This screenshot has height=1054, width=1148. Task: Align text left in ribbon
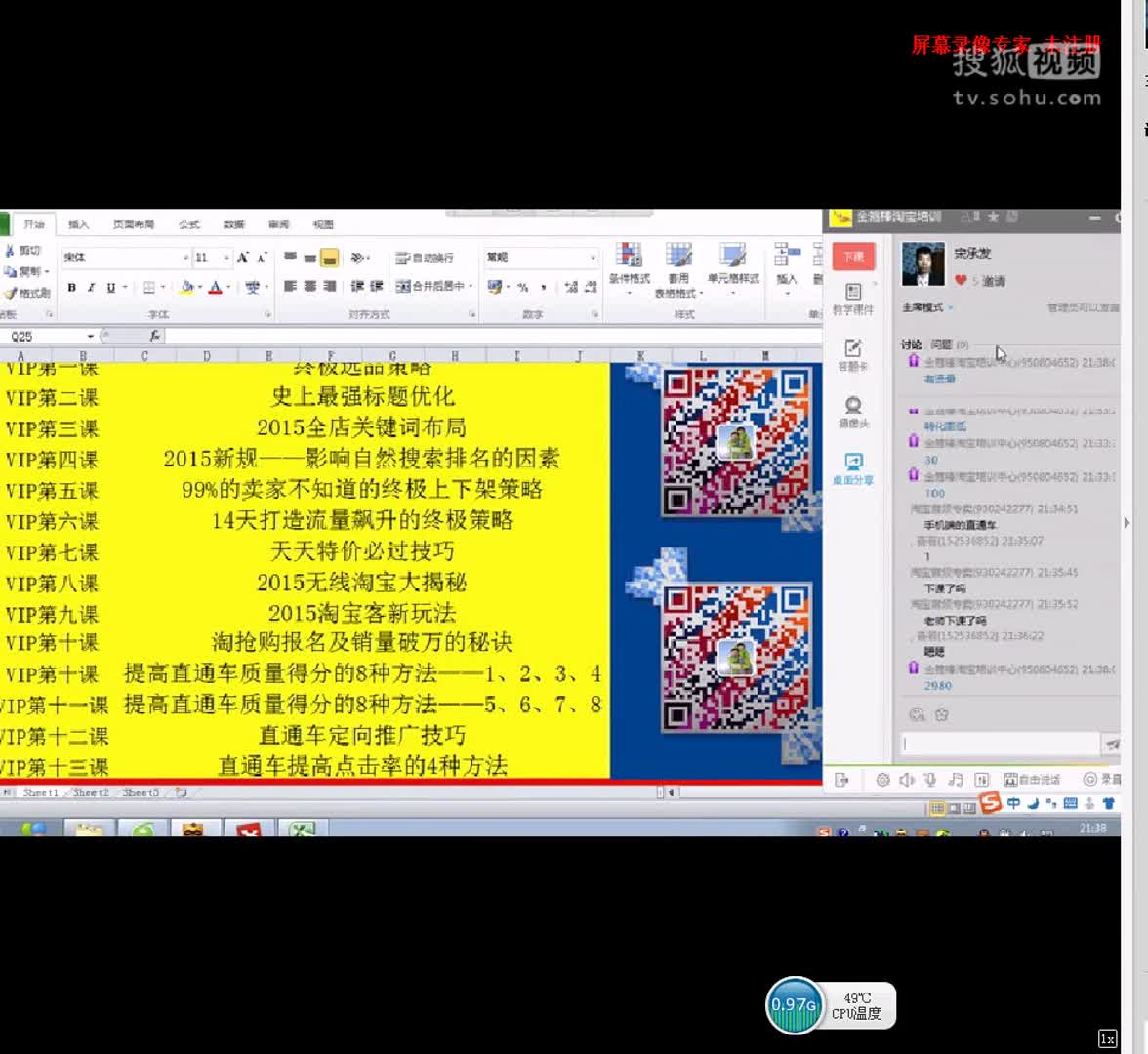291,286
